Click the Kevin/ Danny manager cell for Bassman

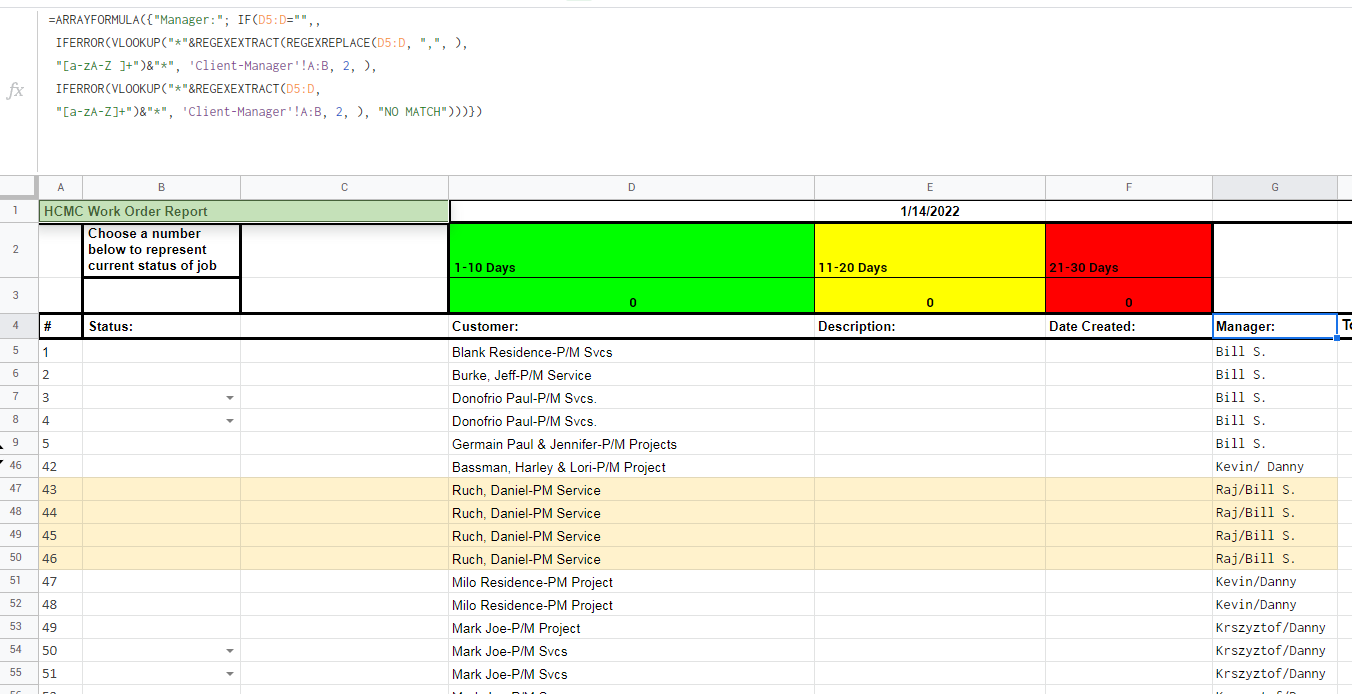pyautogui.click(x=1275, y=467)
